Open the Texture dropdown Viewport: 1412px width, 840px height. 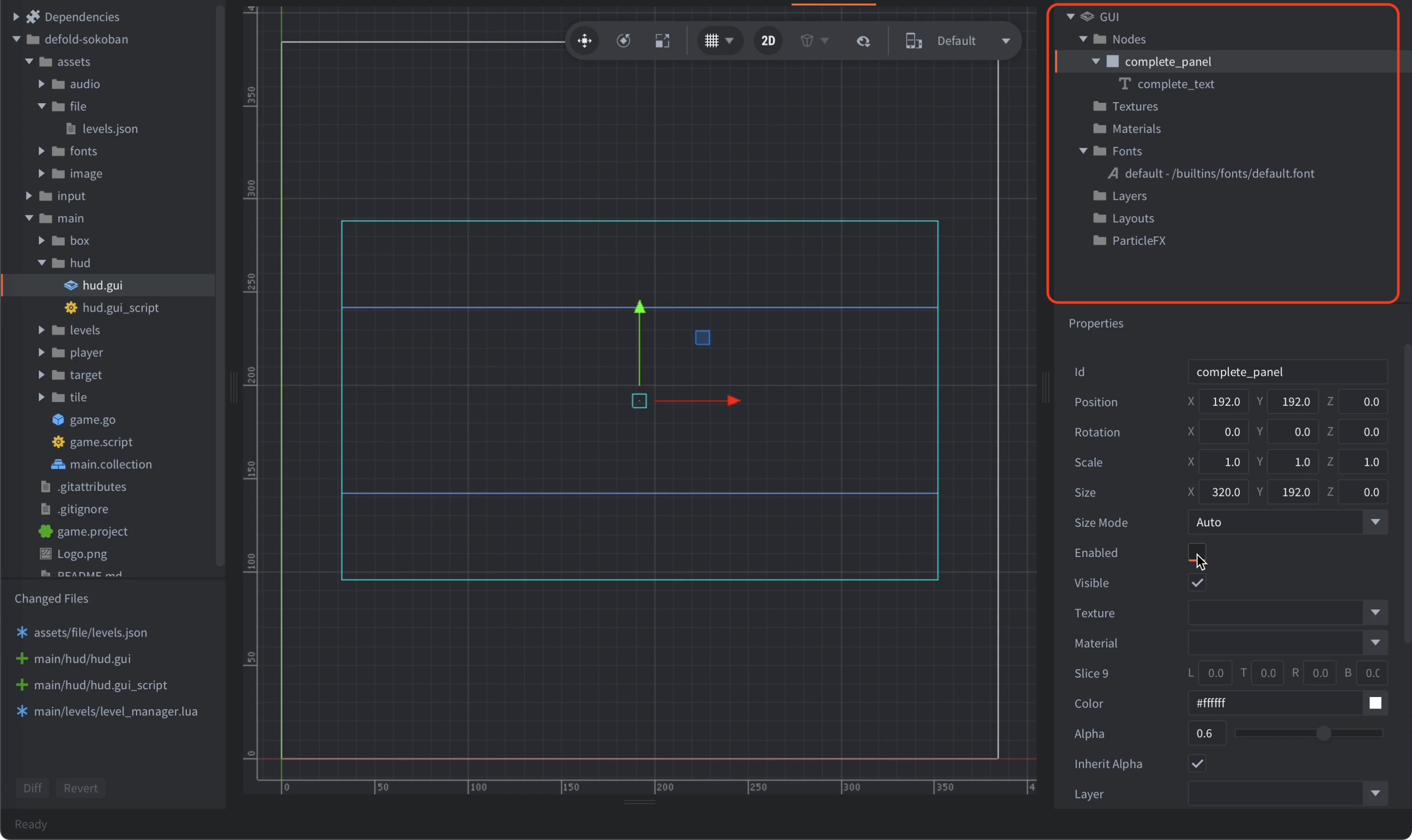coord(1287,613)
